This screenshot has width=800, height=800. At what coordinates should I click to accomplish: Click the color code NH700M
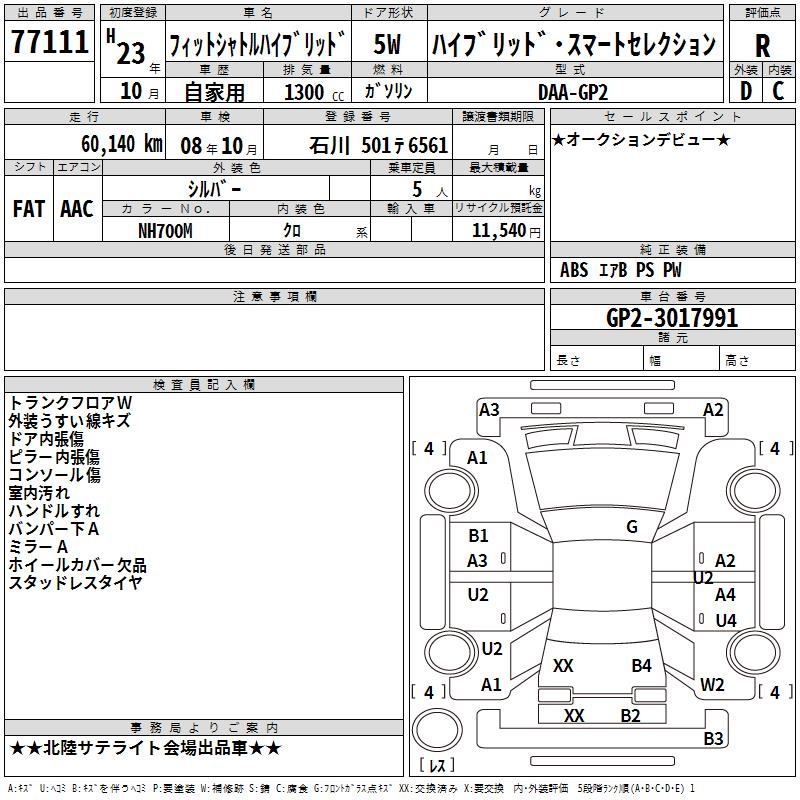coord(165,231)
